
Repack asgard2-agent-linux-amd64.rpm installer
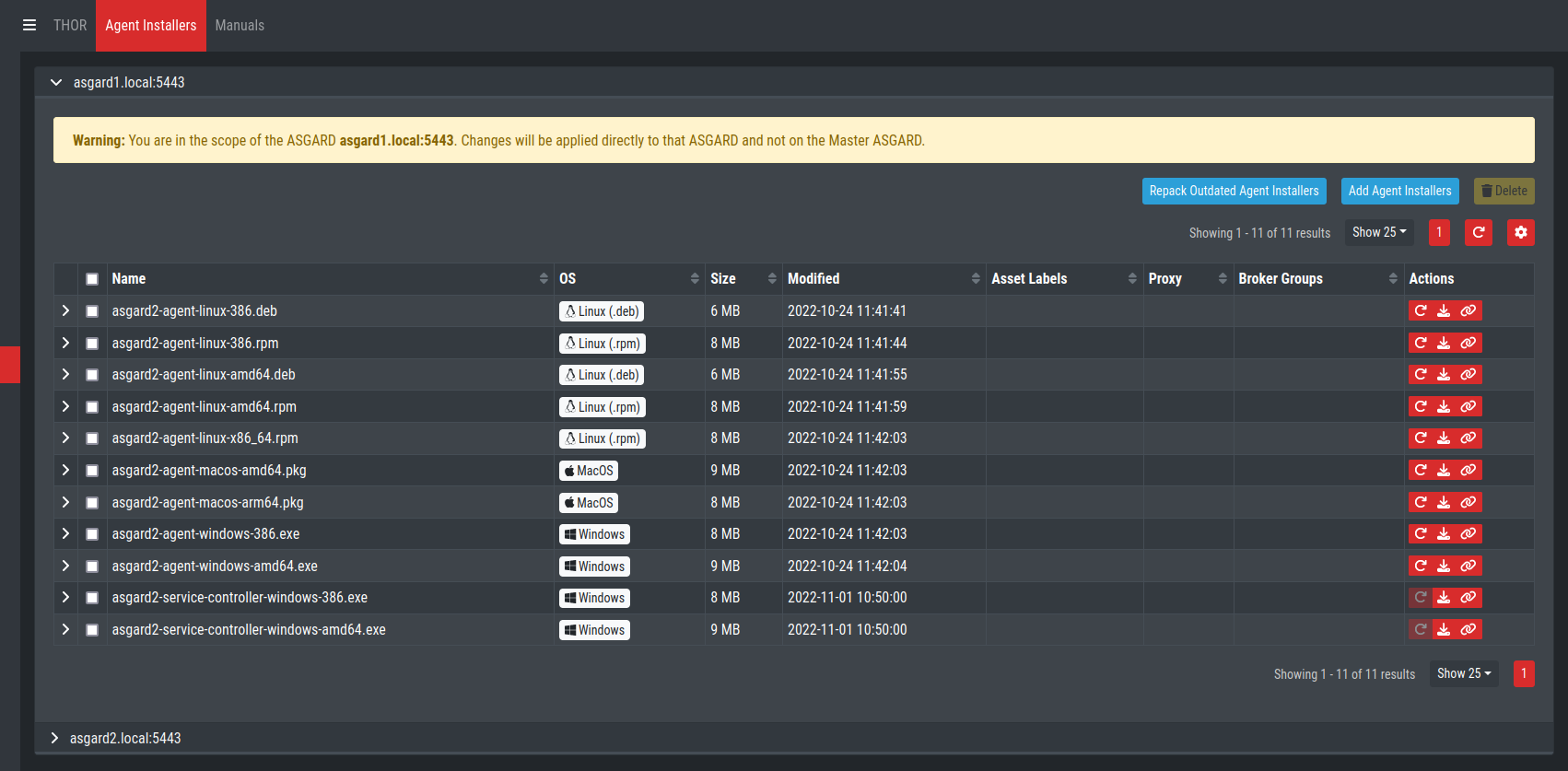(1421, 407)
